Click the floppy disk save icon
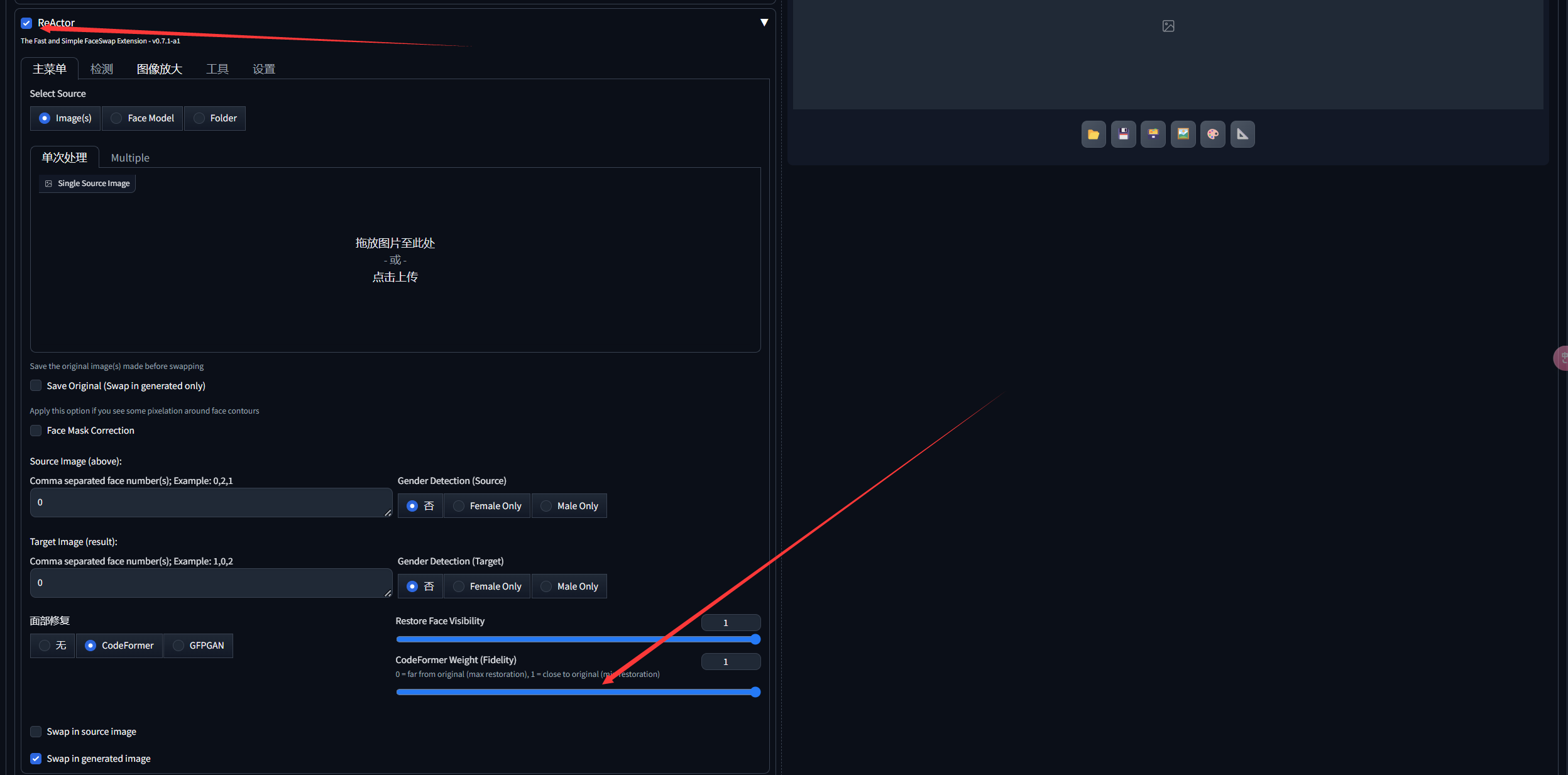The image size is (1568, 775). point(1123,134)
